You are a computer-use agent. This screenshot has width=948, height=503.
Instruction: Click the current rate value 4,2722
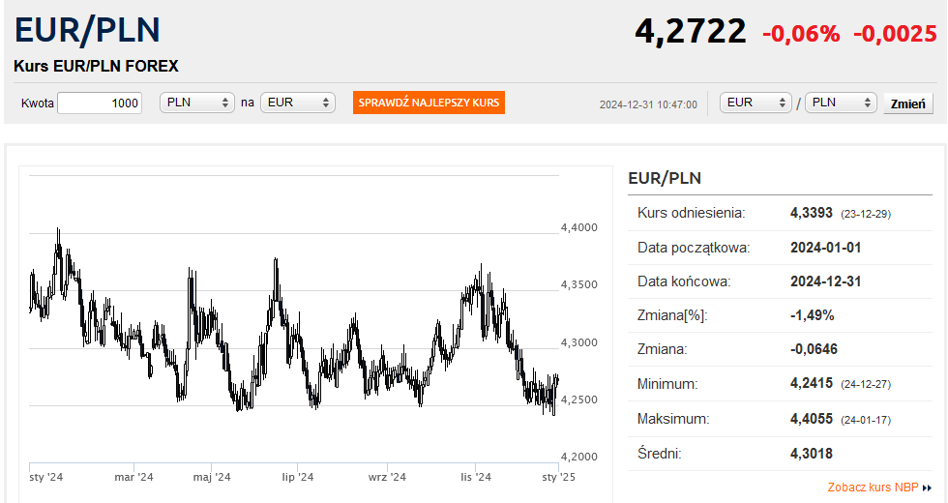click(x=690, y=31)
